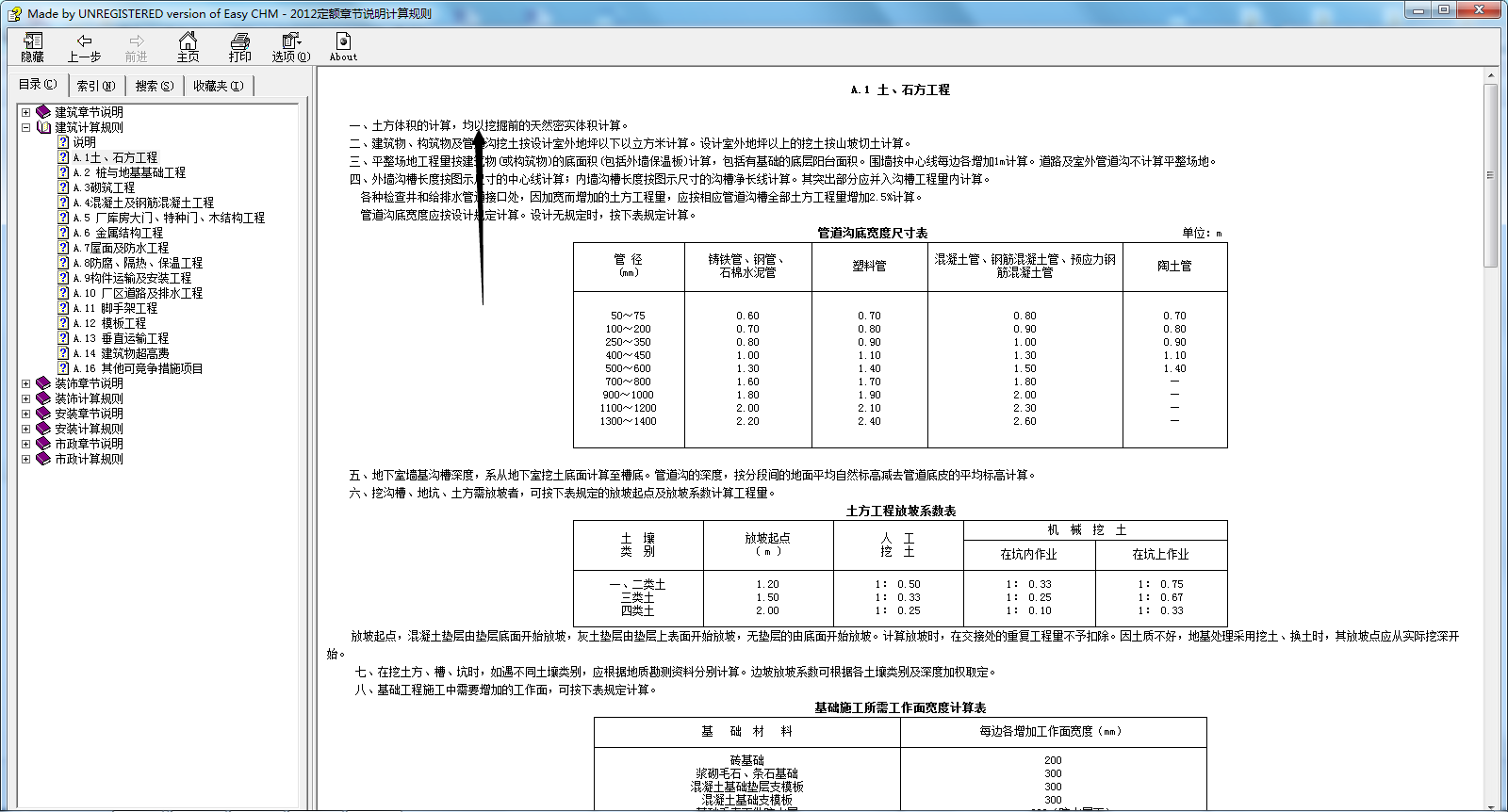The height and width of the screenshot is (812, 1508).
Task: Click the About toolbar icon
Action: (x=343, y=46)
